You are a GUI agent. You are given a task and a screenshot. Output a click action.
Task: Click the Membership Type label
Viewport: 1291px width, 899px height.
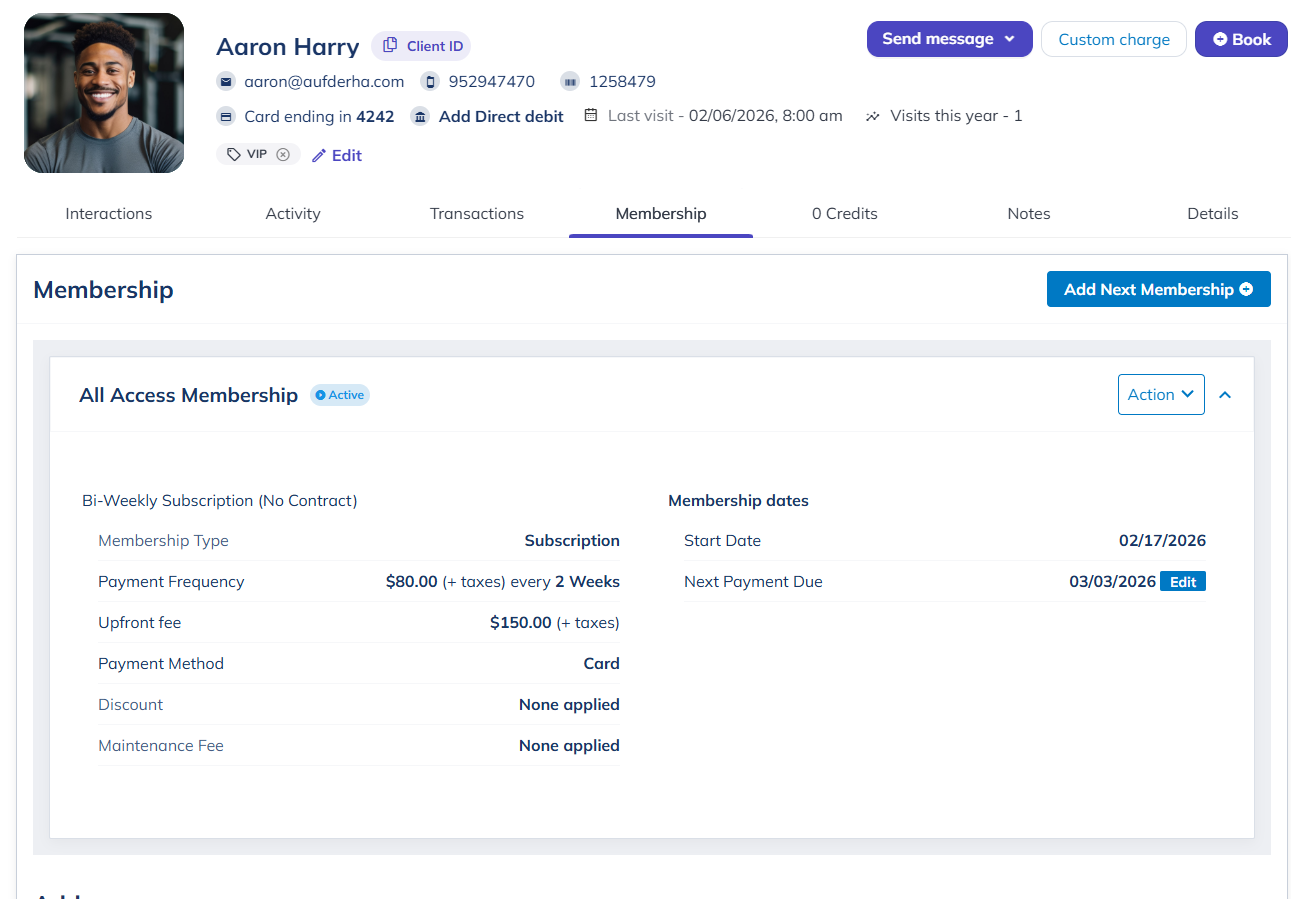(163, 541)
